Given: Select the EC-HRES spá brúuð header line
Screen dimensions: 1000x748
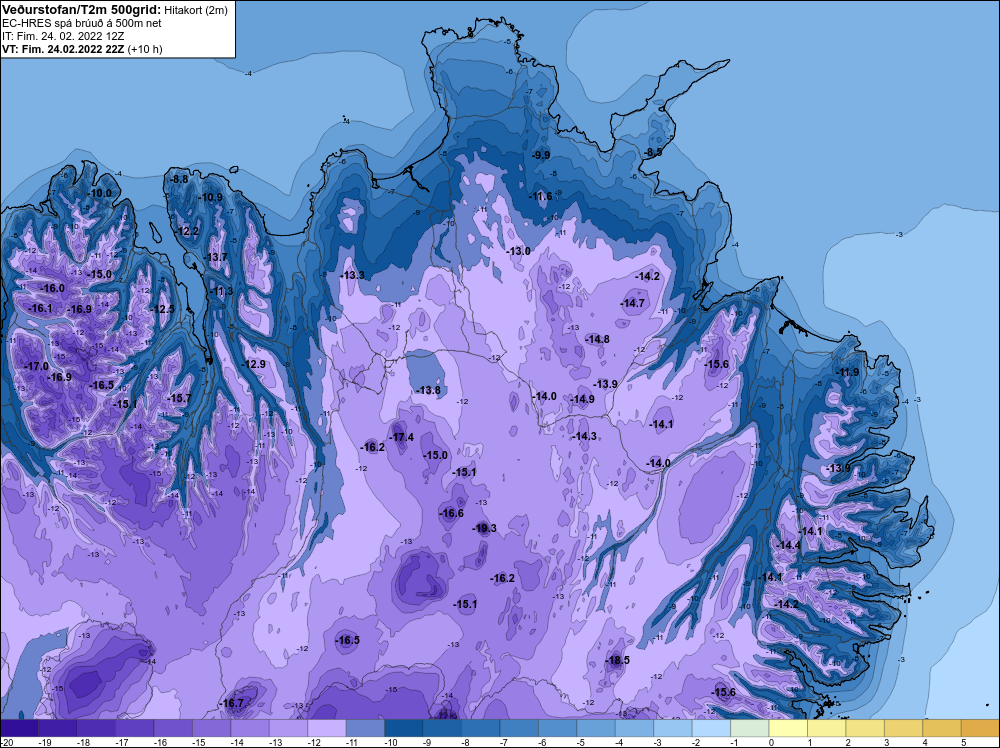Looking at the screenshot, I should point(82,23).
